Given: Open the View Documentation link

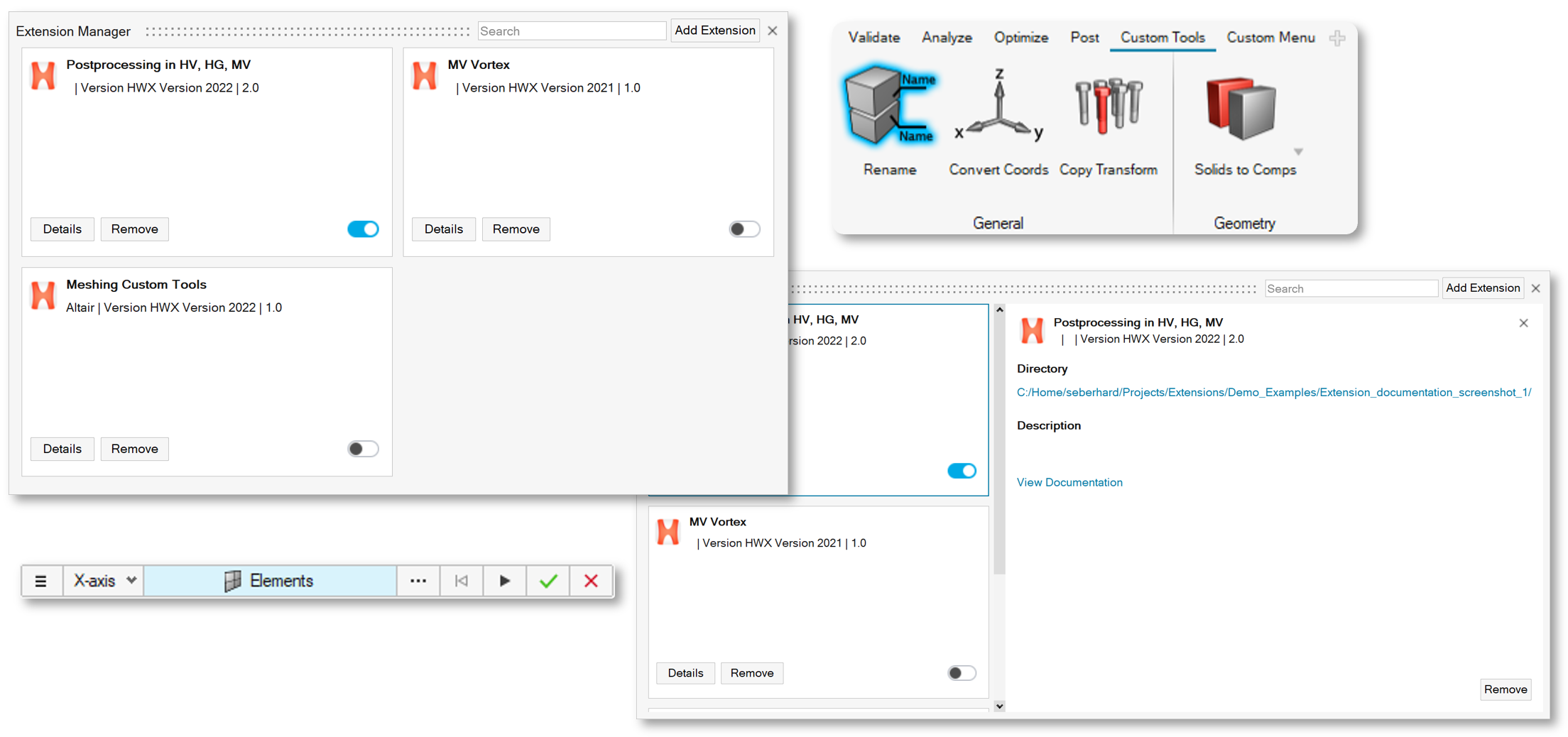Looking at the screenshot, I should (x=1069, y=482).
